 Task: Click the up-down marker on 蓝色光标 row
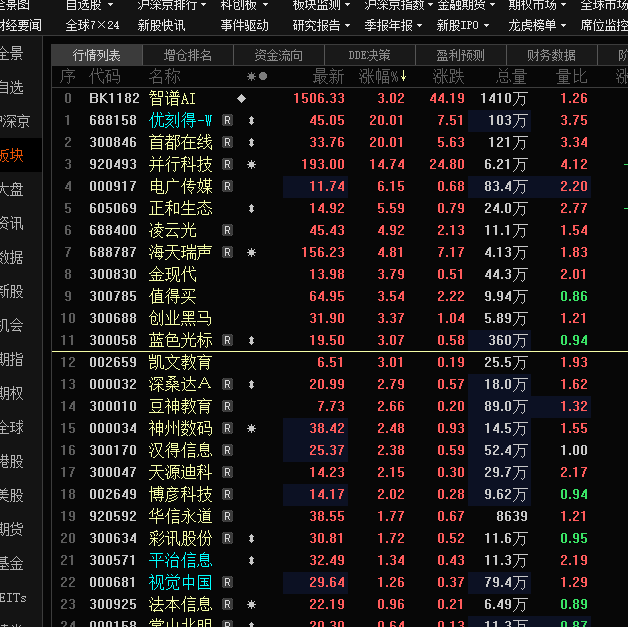pyautogui.click(x=252, y=340)
